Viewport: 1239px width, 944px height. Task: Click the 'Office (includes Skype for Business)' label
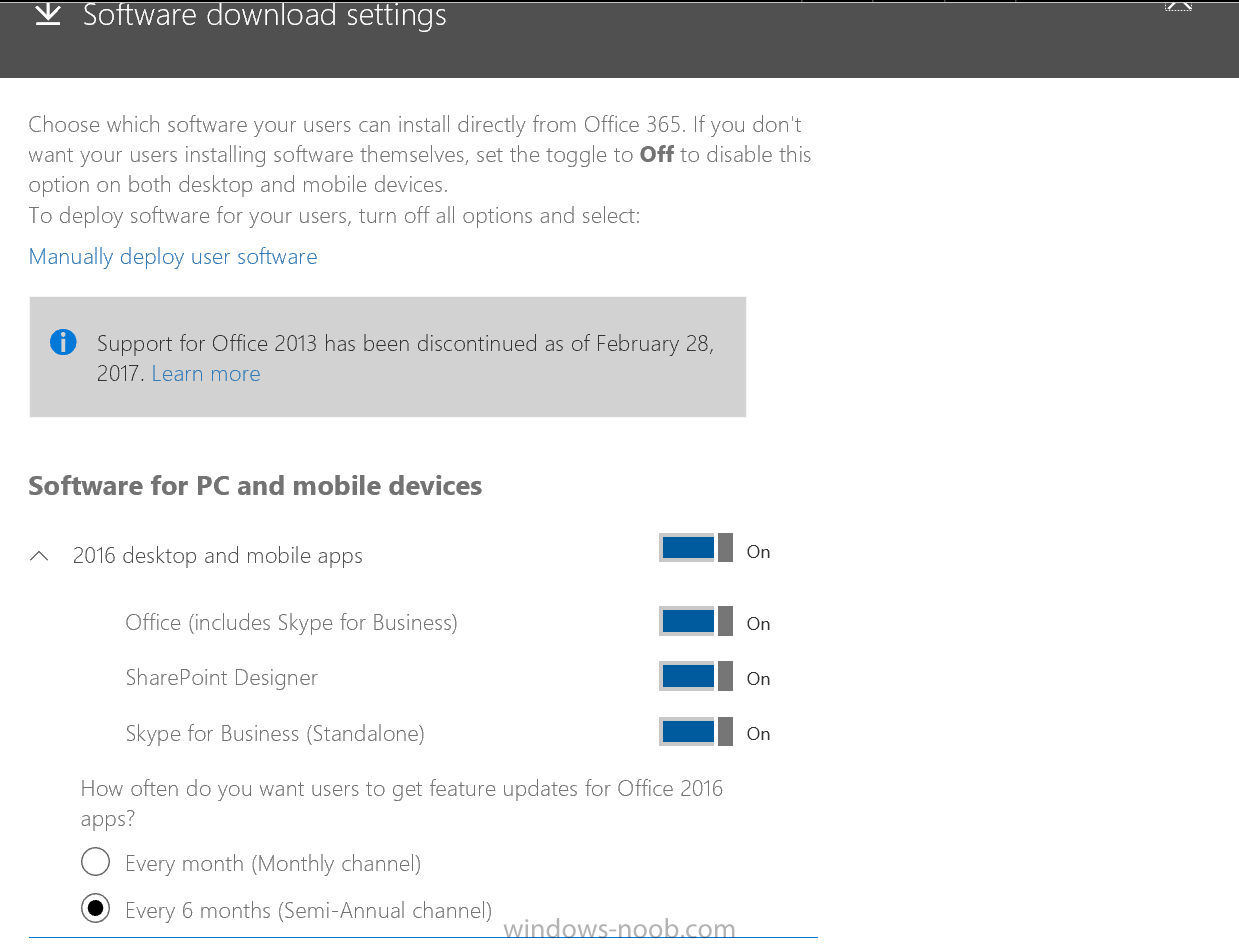pos(291,623)
